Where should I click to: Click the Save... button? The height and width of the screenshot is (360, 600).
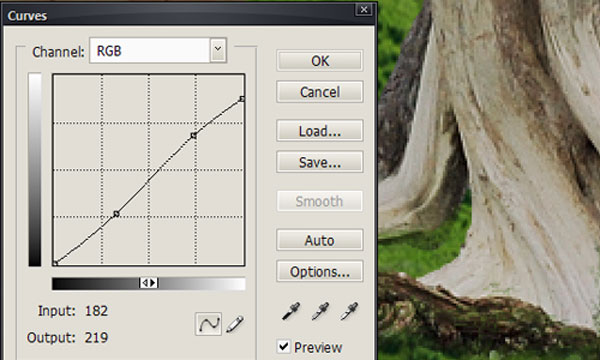[x=320, y=162]
